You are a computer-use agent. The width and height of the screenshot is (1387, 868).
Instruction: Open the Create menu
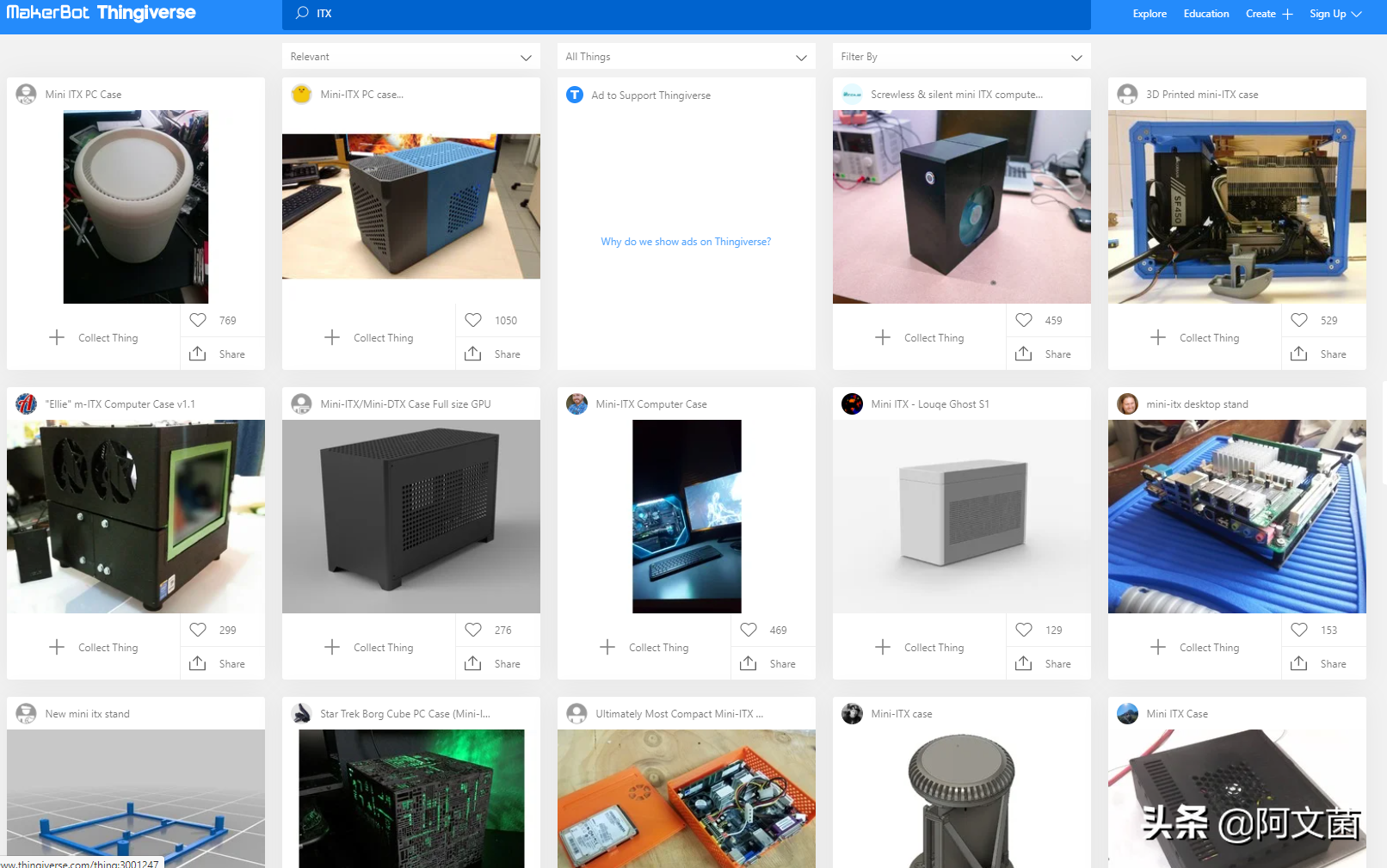[x=1269, y=14]
